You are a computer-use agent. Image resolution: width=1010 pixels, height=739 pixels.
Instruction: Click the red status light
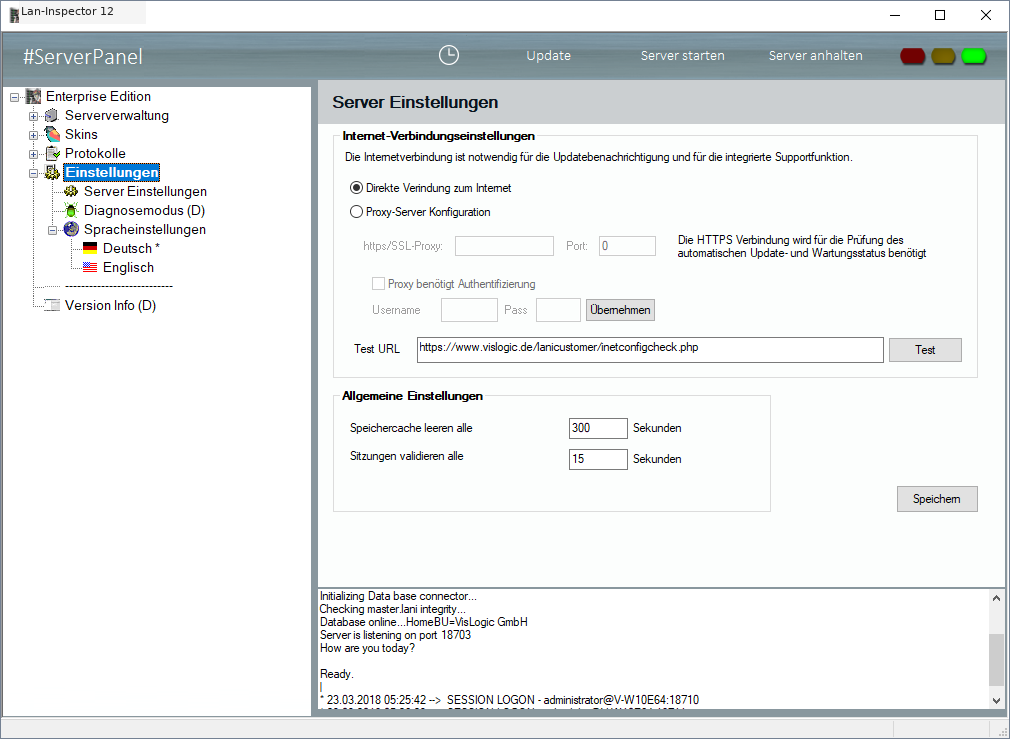(912, 56)
